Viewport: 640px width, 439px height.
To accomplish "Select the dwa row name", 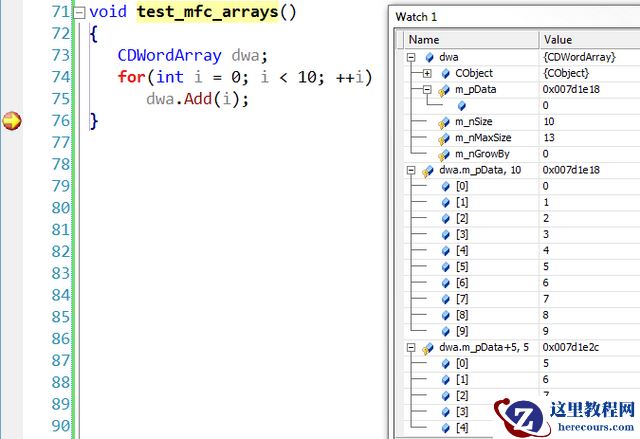I will tap(449, 57).
